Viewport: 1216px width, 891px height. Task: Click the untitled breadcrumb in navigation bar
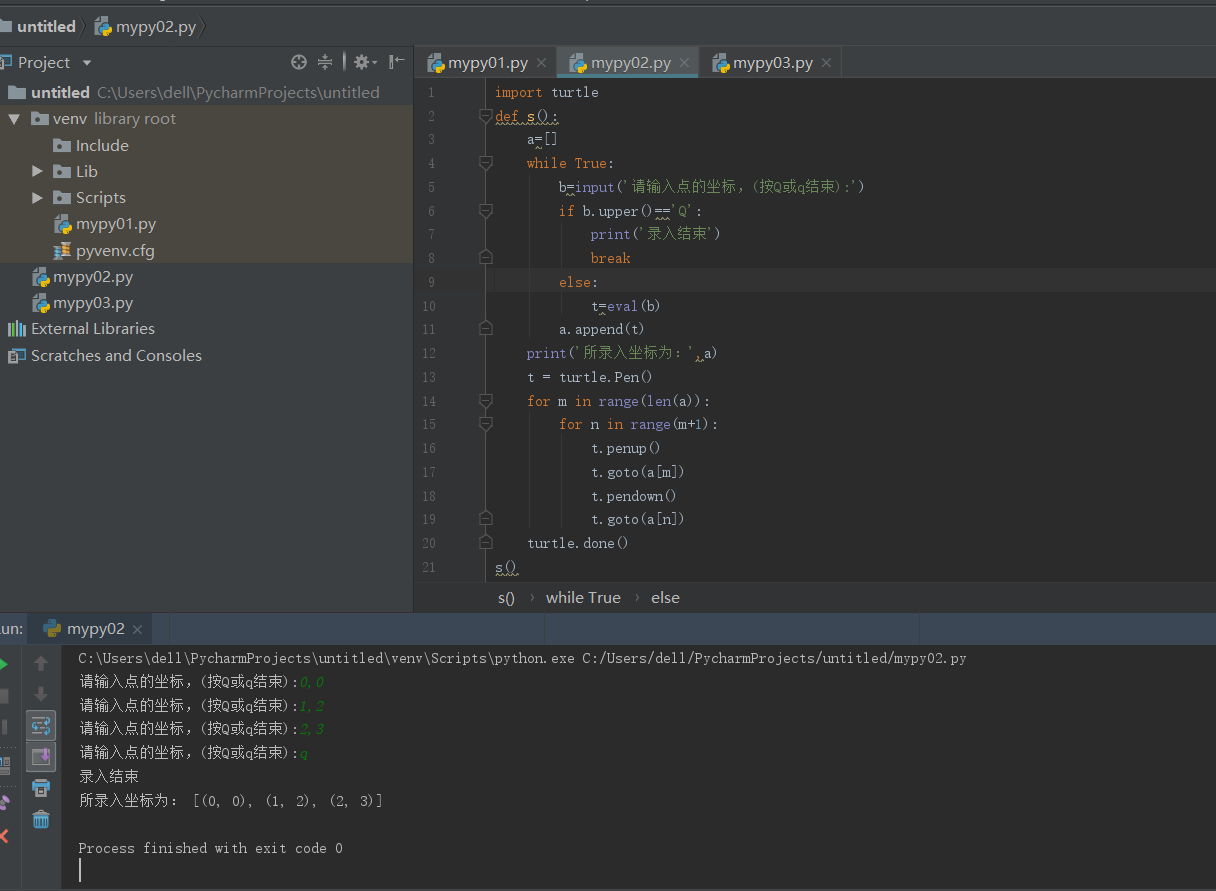tap(46, 27)
